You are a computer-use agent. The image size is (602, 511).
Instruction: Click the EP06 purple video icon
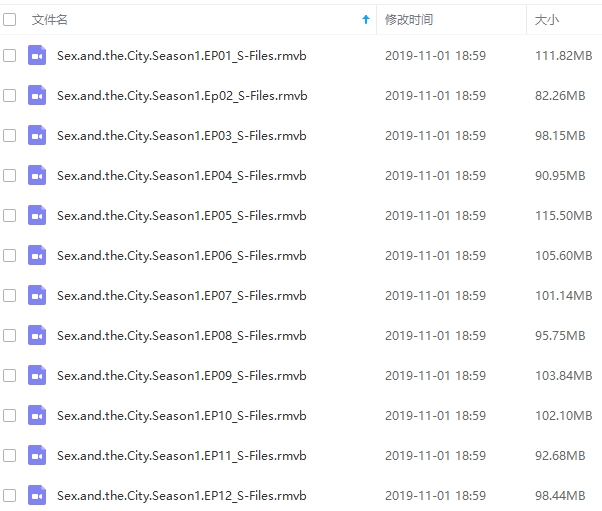(37, 255)
